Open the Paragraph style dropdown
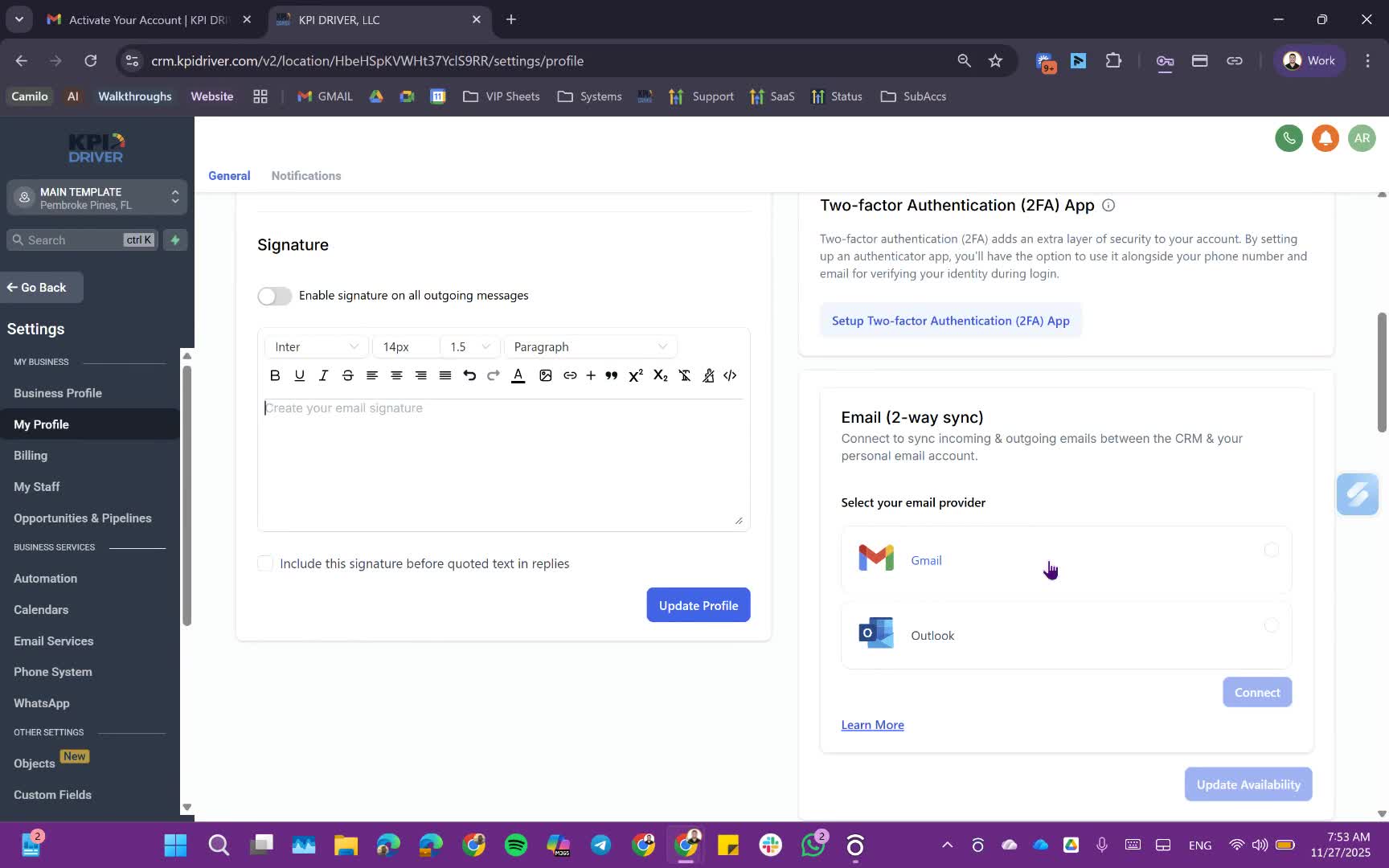This screenshot has height=868, width=1389. click(590, 346)
